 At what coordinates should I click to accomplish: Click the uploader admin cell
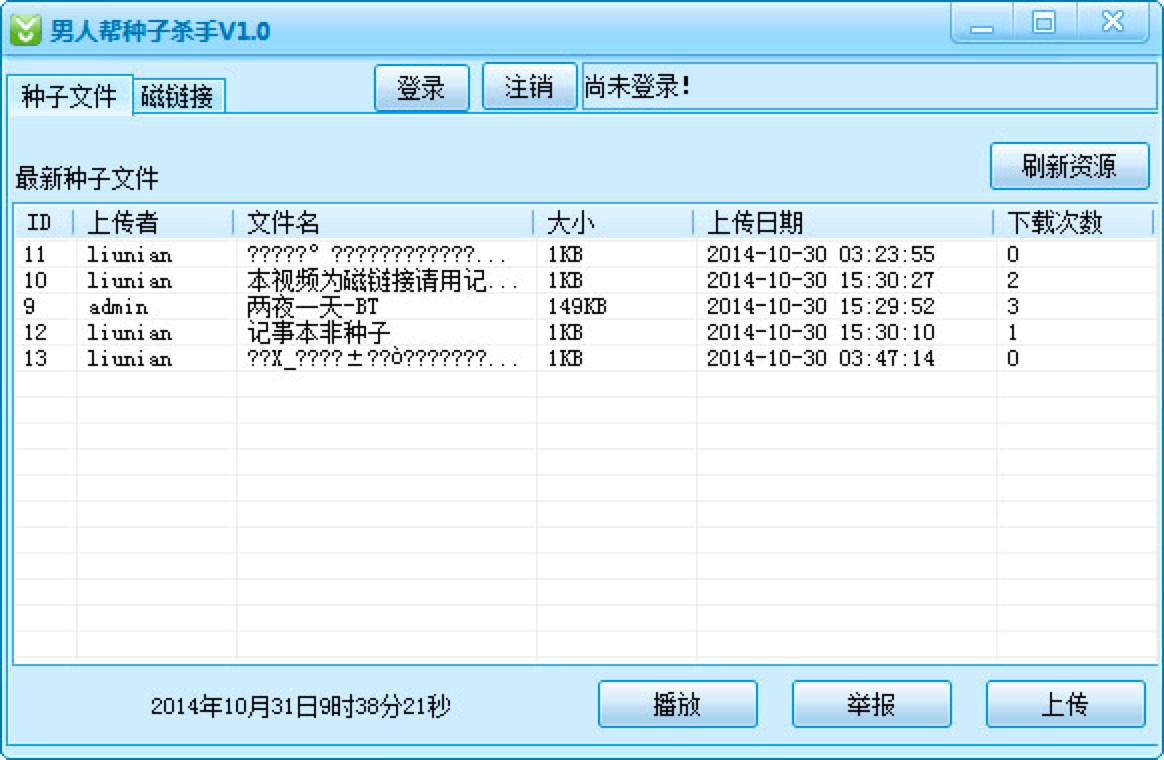[118, 307]
